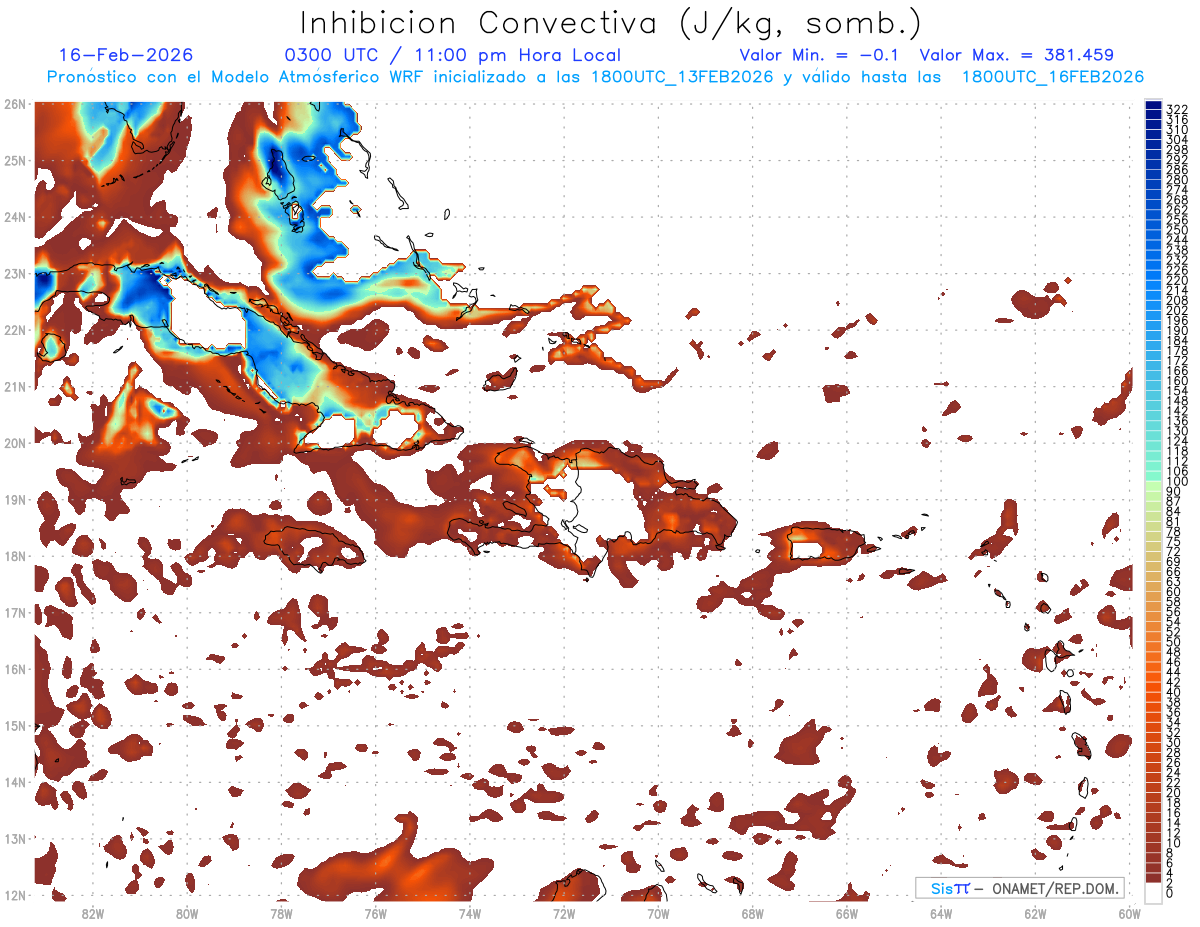Screen dimensions: 1200x927
Task: Click the "18N" latitude label
Action: click(x=14, y=556)
